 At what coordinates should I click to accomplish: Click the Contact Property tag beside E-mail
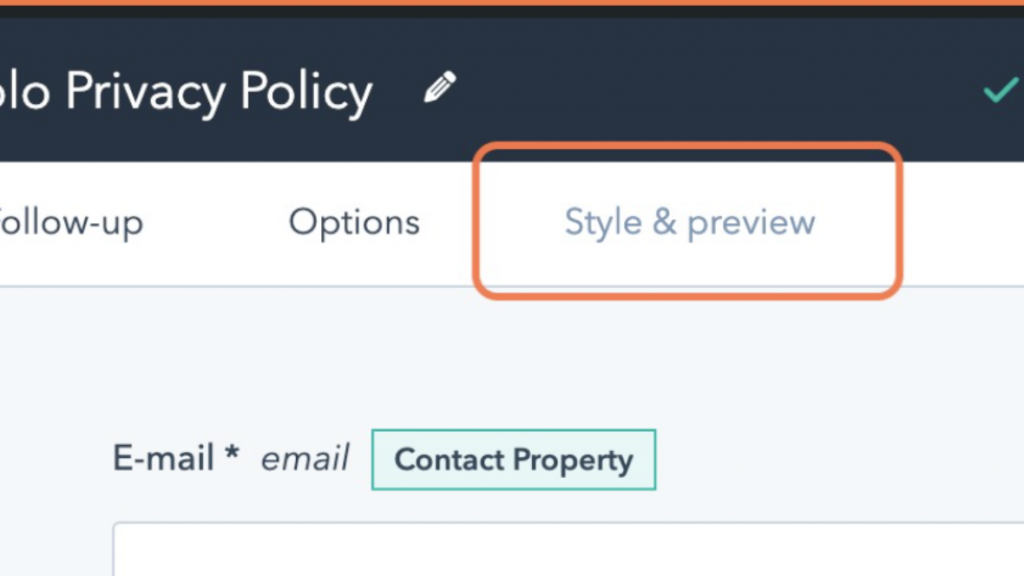coord(513,459)
